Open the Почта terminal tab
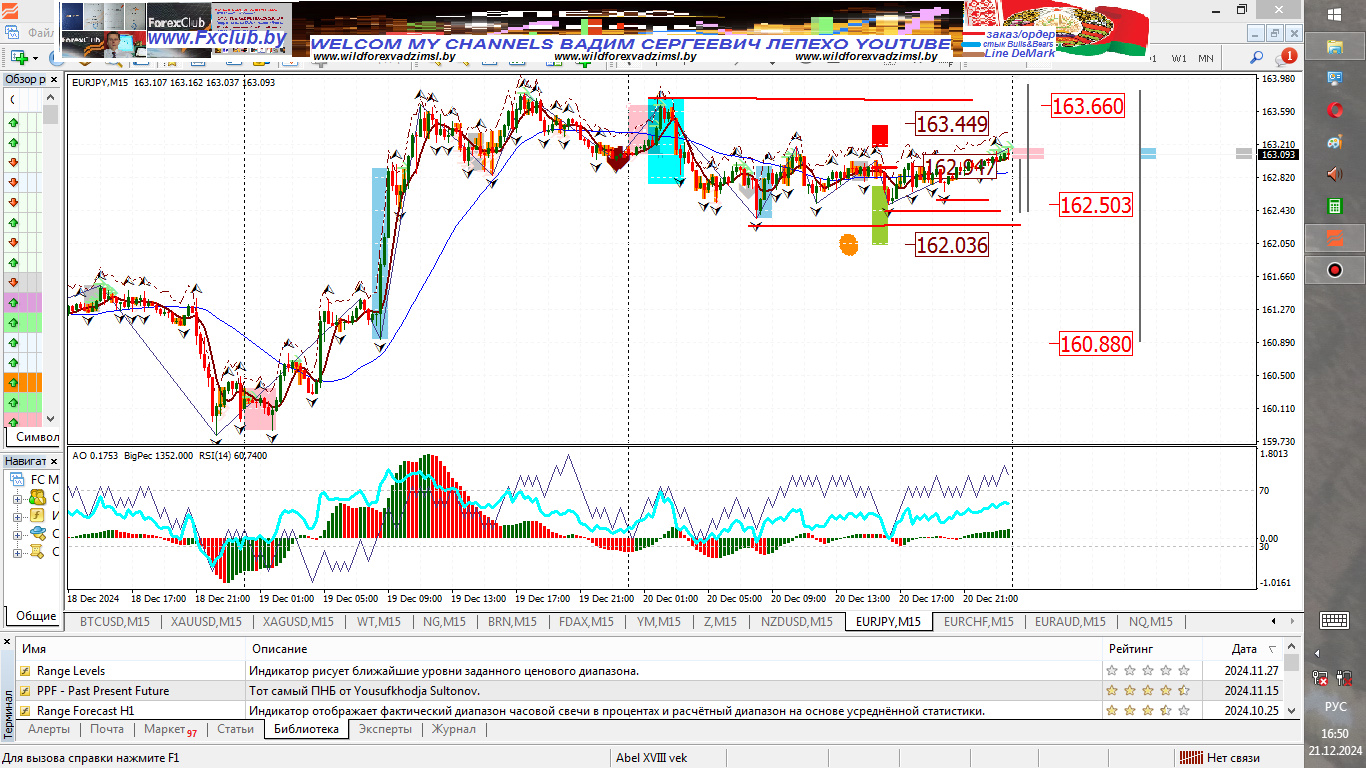The width and height of the screenshot is (1366, 768). pyautogui.click(x=107, y=730)
